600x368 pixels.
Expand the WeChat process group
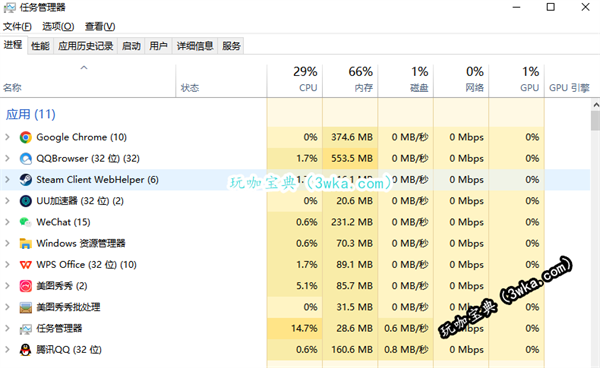pos(7,222)
